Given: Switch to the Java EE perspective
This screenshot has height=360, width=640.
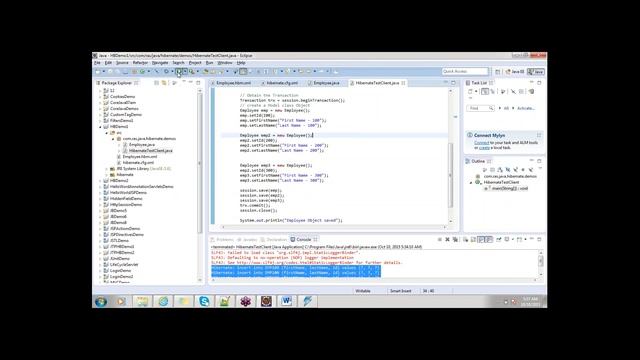Looking at the screenshot, I should [x=515, y=72].
